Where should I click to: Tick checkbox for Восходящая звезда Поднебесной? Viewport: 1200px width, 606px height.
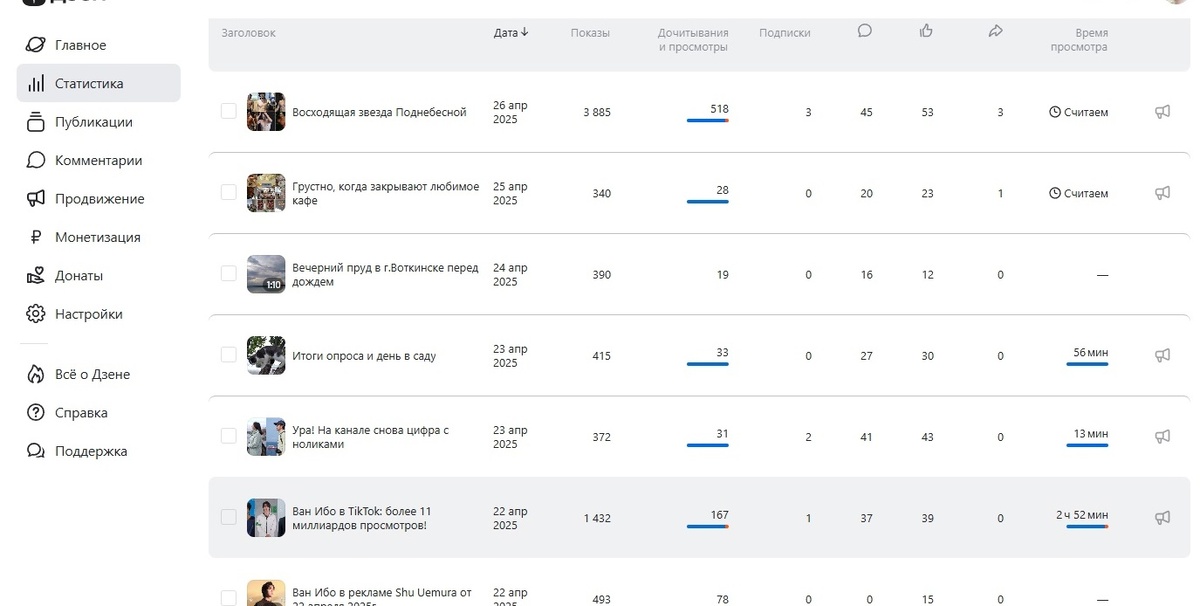tap(229, 111)
